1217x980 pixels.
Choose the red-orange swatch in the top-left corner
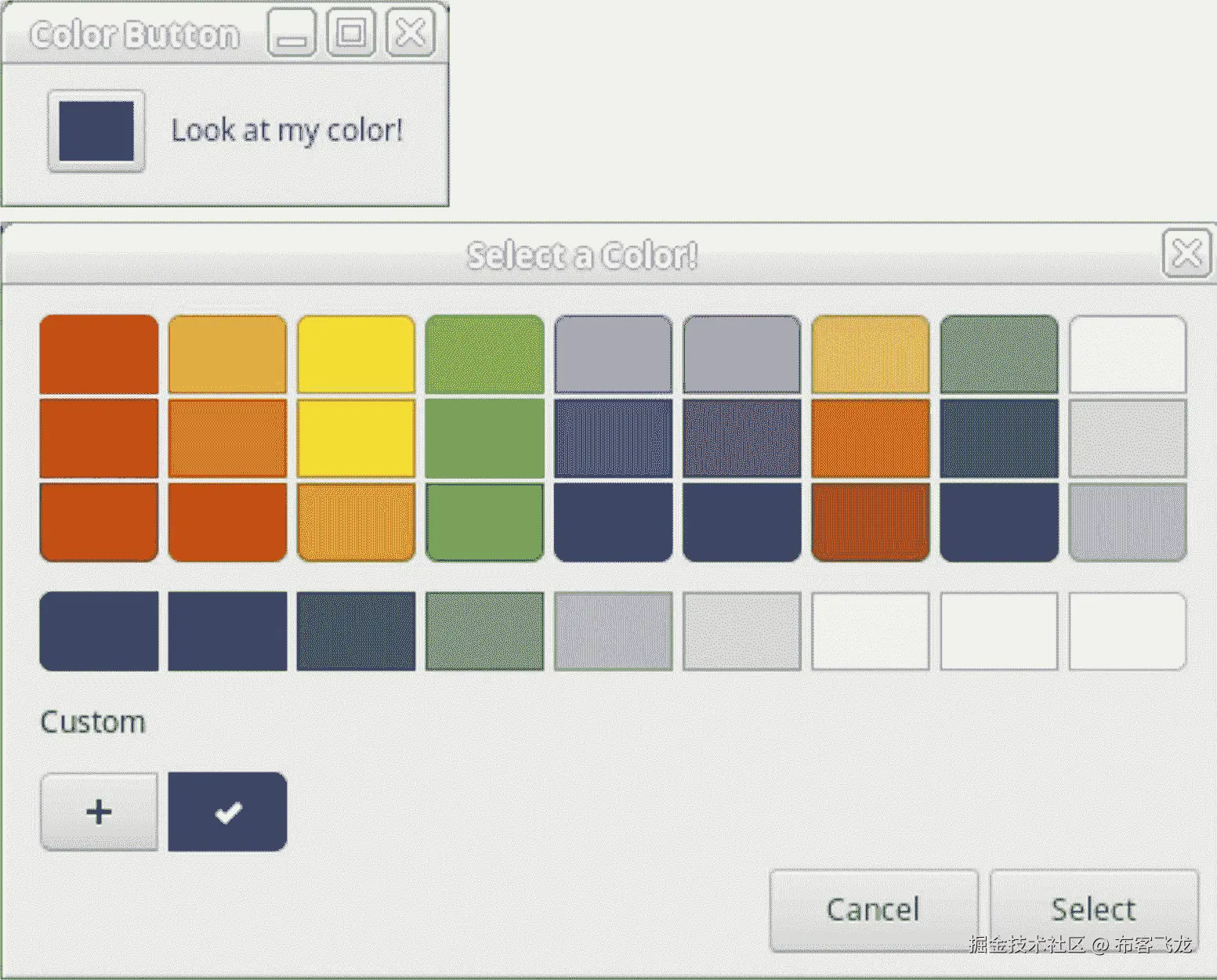pos(99,354)
